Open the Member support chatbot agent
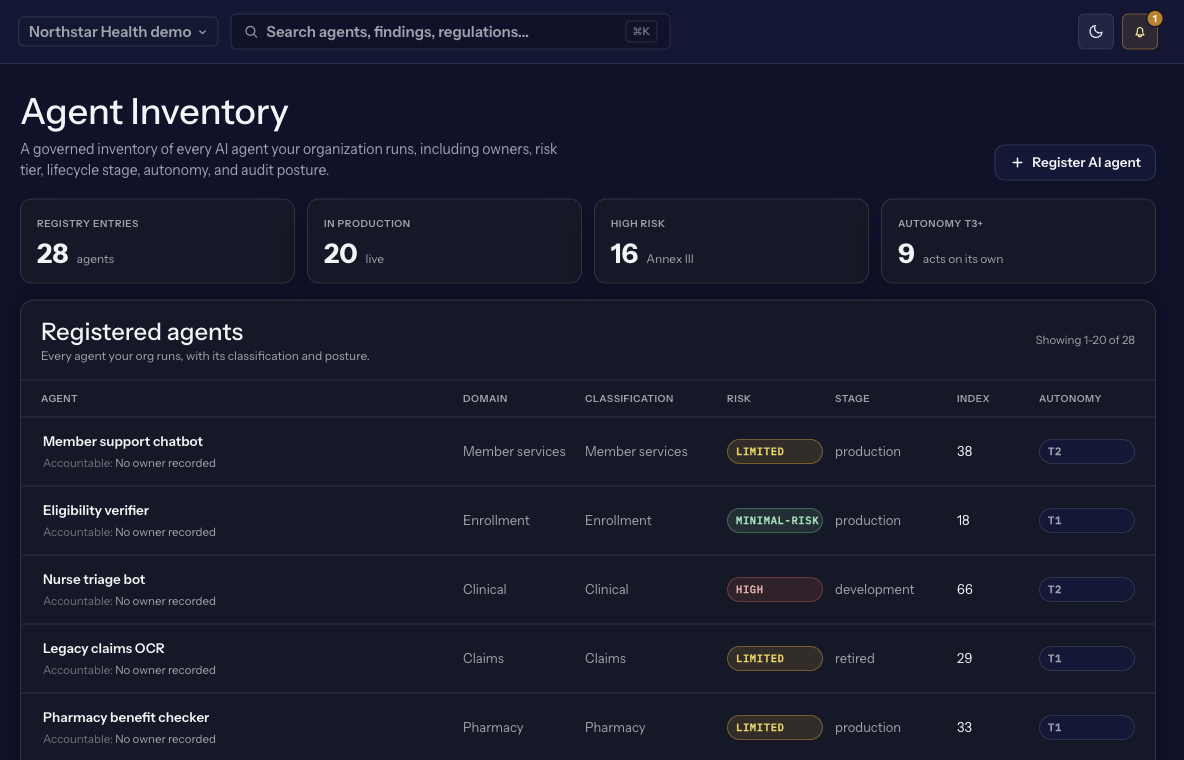 [x=122, y=441]
